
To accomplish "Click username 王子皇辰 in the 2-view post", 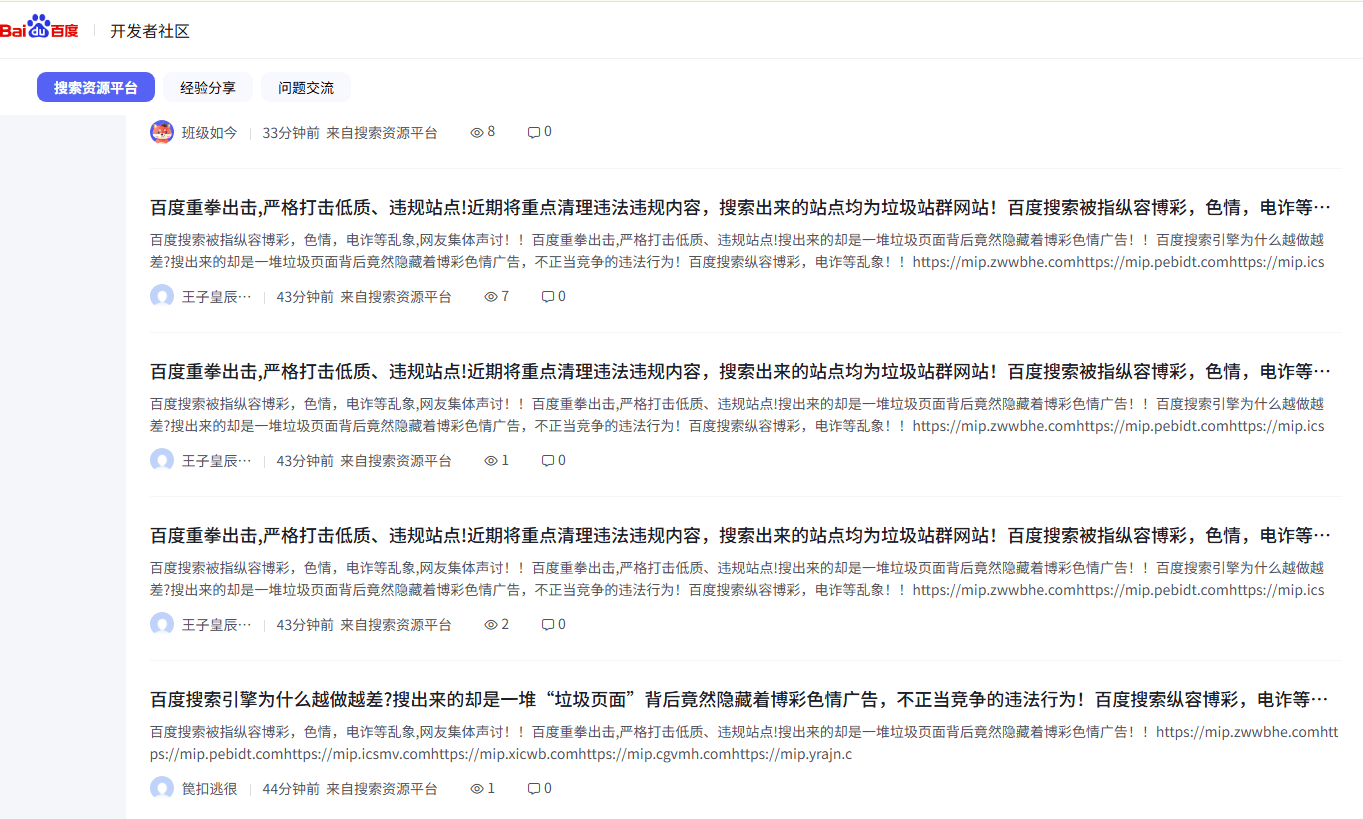I will point(217,624).
